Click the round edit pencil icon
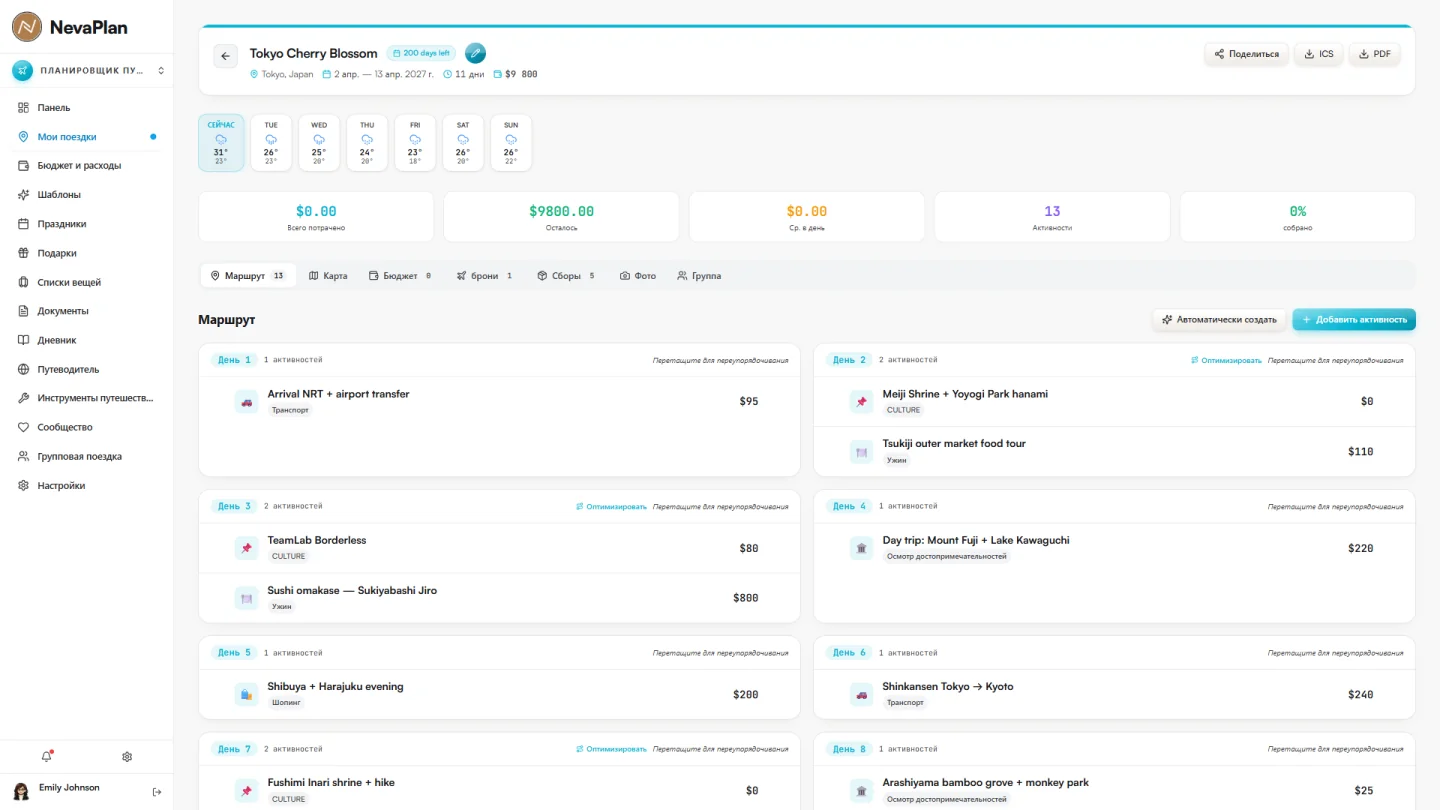Image resolution: width=1440 pixels, height=810 pixels. (475, 53)
